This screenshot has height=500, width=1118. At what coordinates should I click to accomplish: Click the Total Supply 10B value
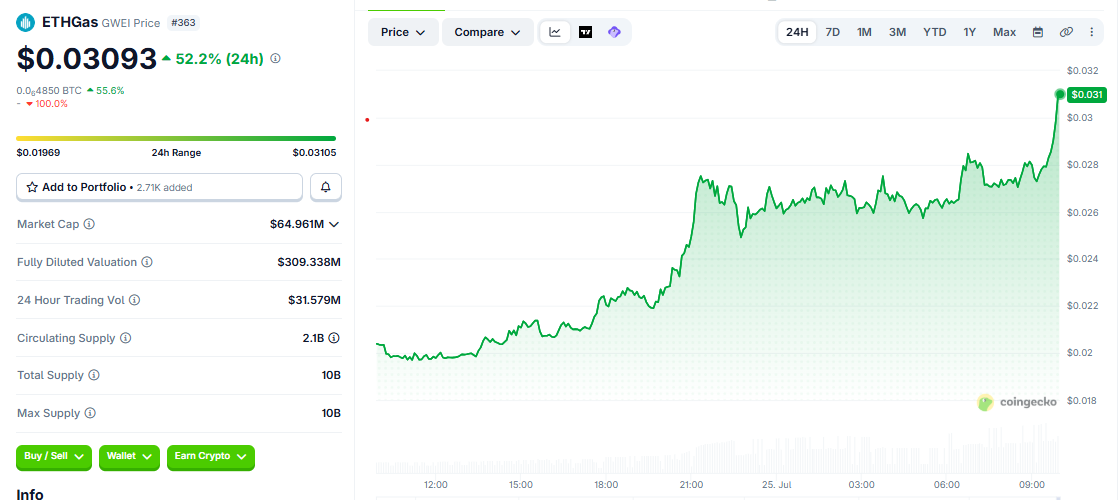tap(331, 375)
